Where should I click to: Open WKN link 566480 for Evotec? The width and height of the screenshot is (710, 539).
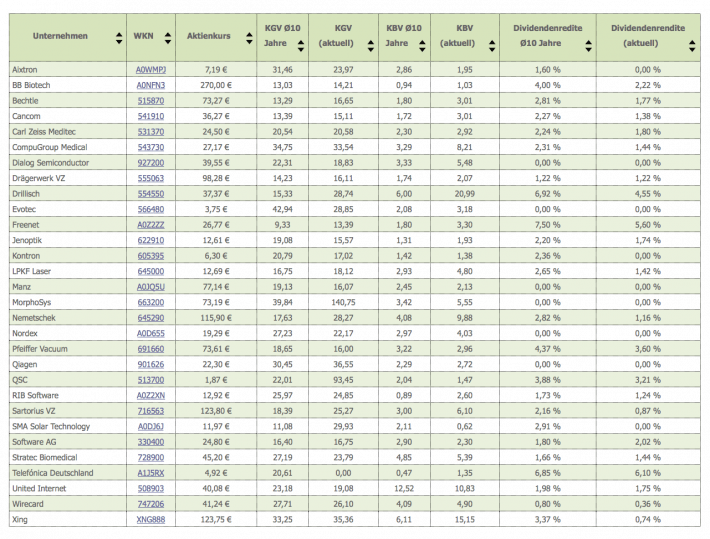(151, 209)
